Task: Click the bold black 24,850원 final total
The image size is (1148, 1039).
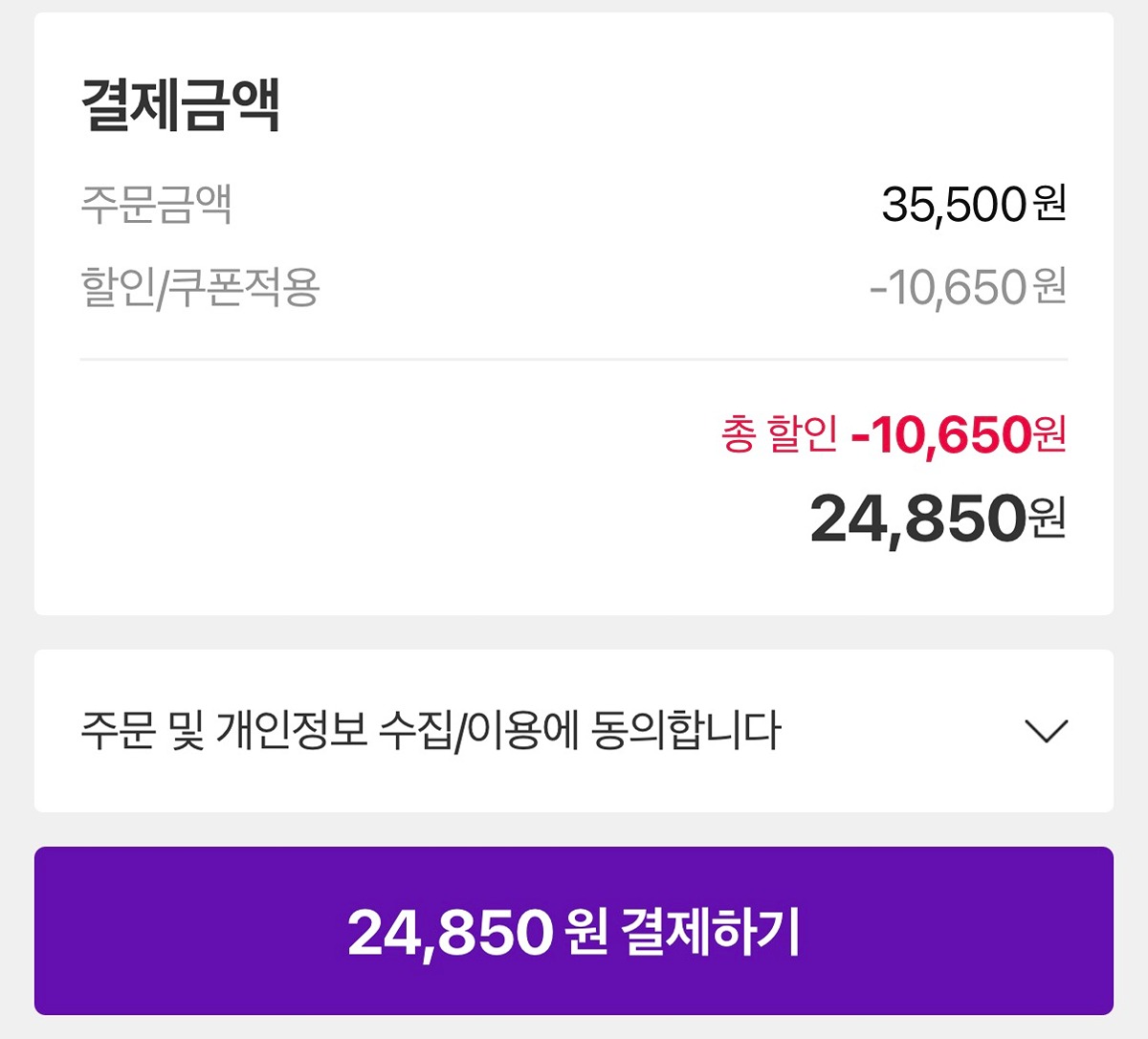Action: (x=937, y=519)
